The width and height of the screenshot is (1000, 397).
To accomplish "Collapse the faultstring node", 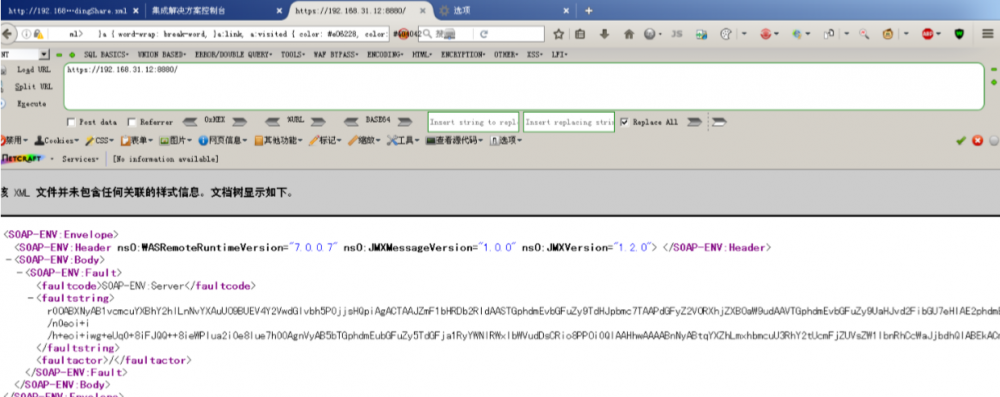I will coord(31,298).
